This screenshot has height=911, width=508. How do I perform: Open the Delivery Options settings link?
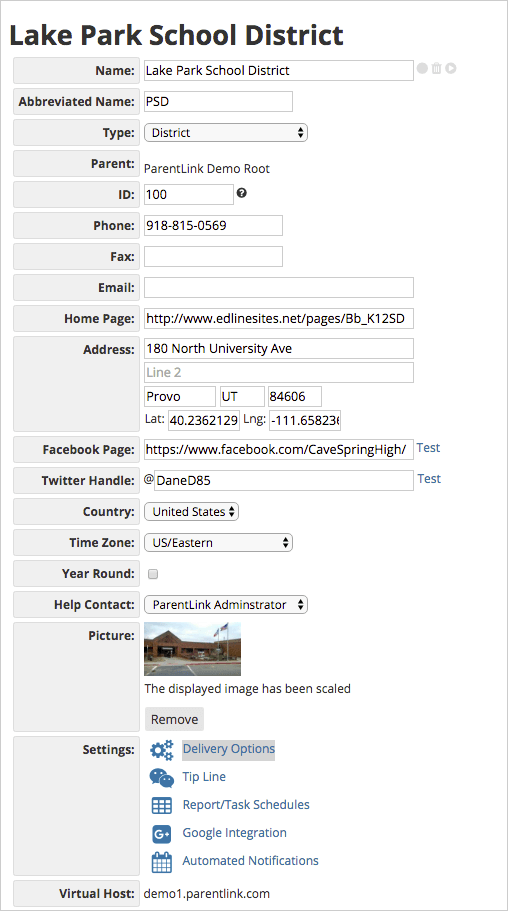(x=228, y=749)
